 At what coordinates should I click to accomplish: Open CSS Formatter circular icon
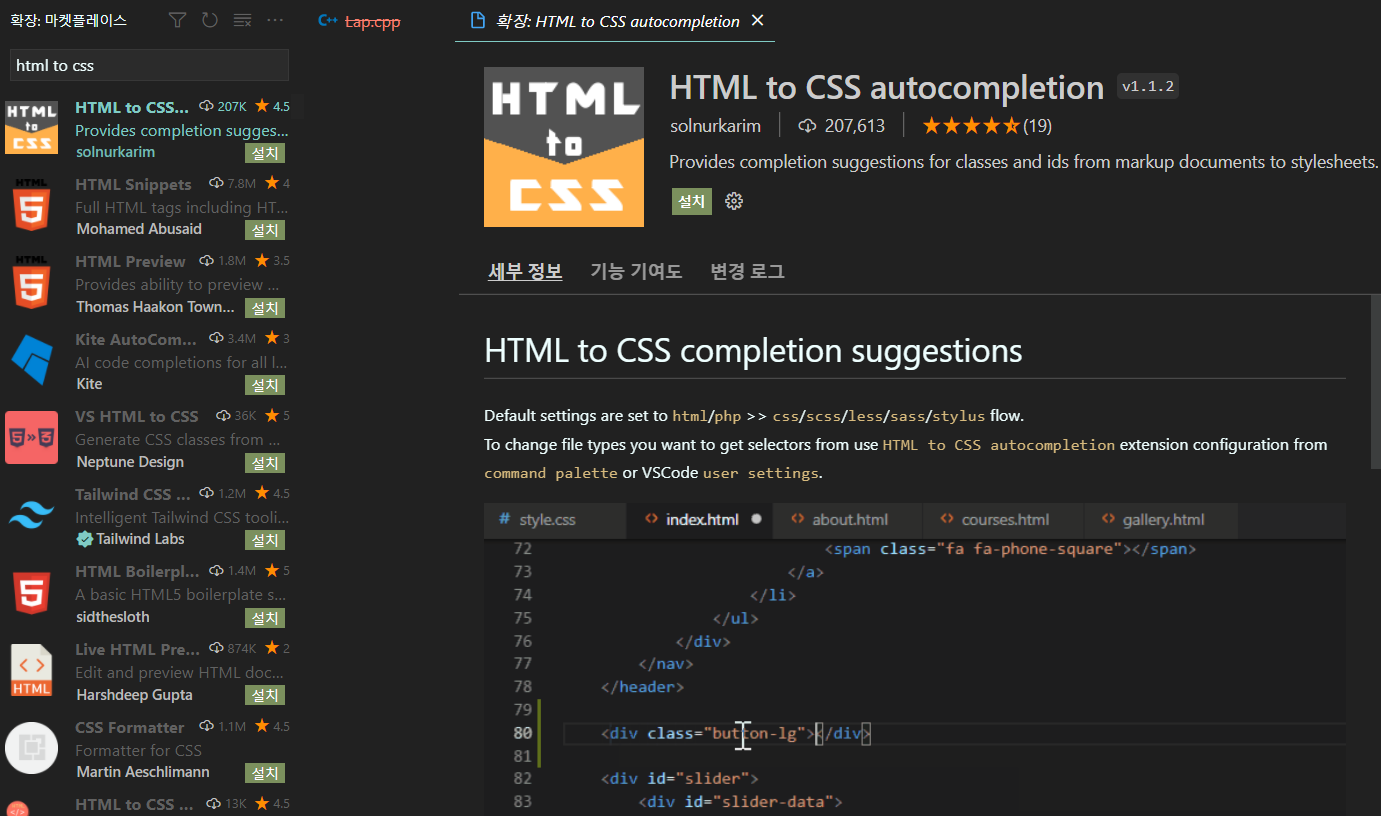31,748
